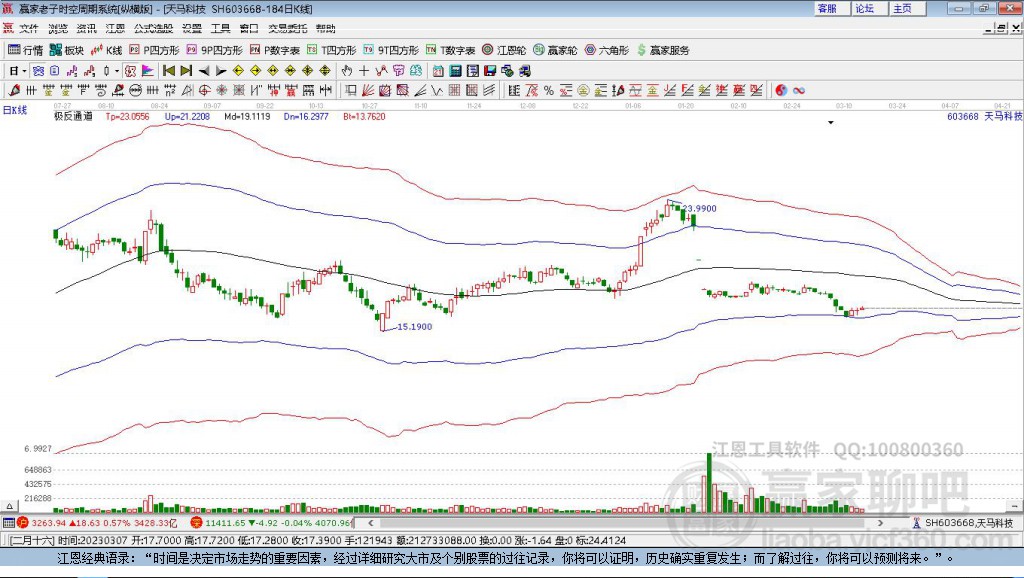This screenshot has width=1024, height=578.
Task: Open the 设置 menu
Action: click(192, 28)
